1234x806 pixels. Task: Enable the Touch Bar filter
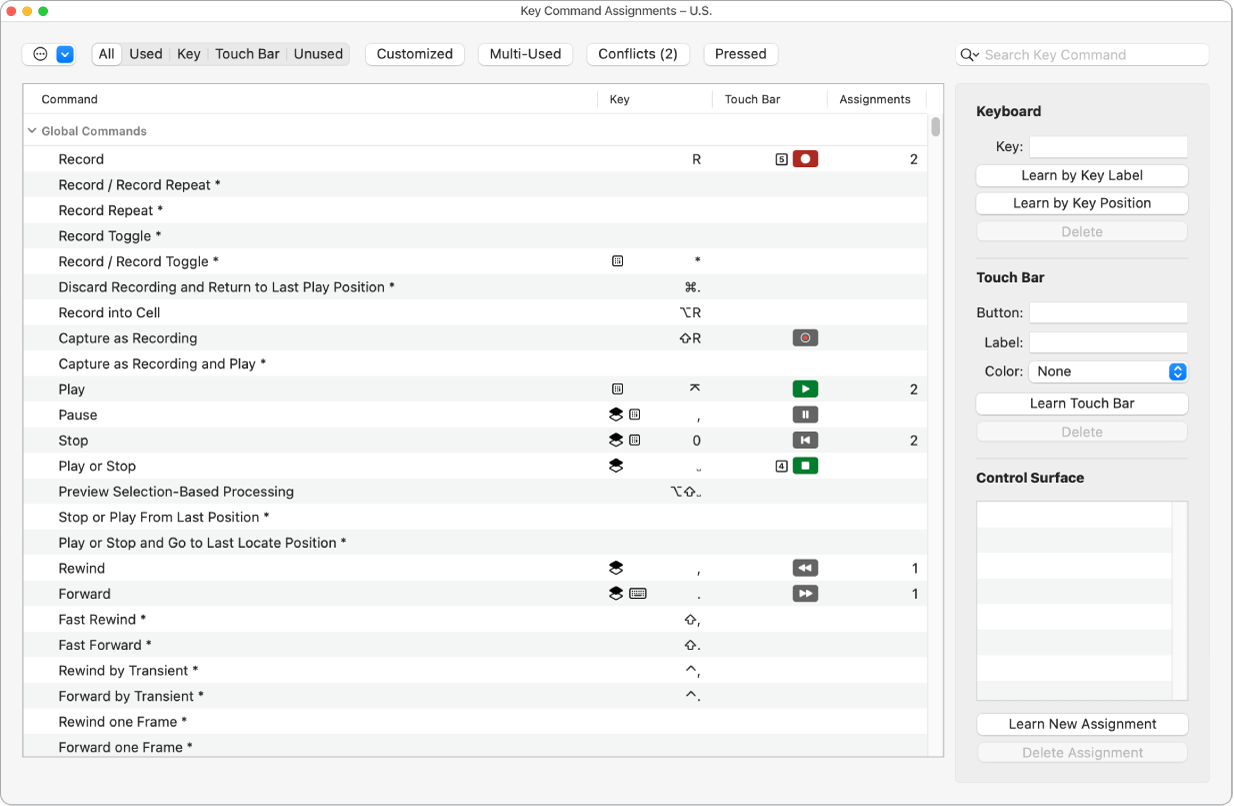247,53
